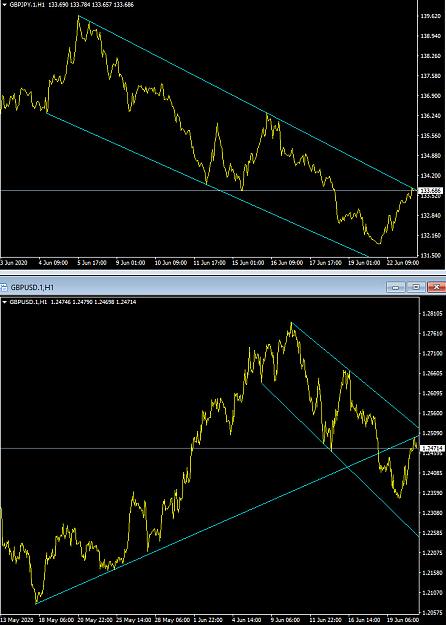Screen dimensions: 446x625
Task: Click the 1.23590 price axis label
Action: click(x=430, y=493)
